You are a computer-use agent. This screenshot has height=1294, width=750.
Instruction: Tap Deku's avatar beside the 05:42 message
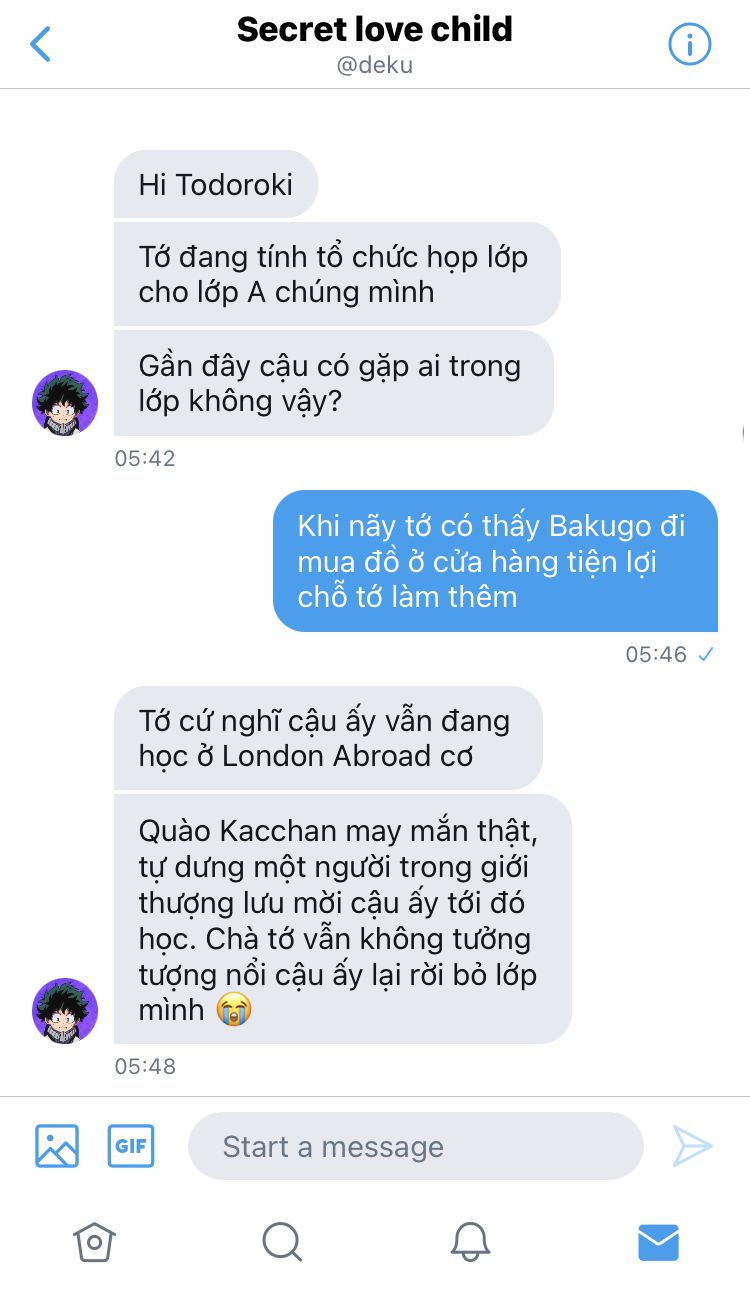click(x=65, y=402)
